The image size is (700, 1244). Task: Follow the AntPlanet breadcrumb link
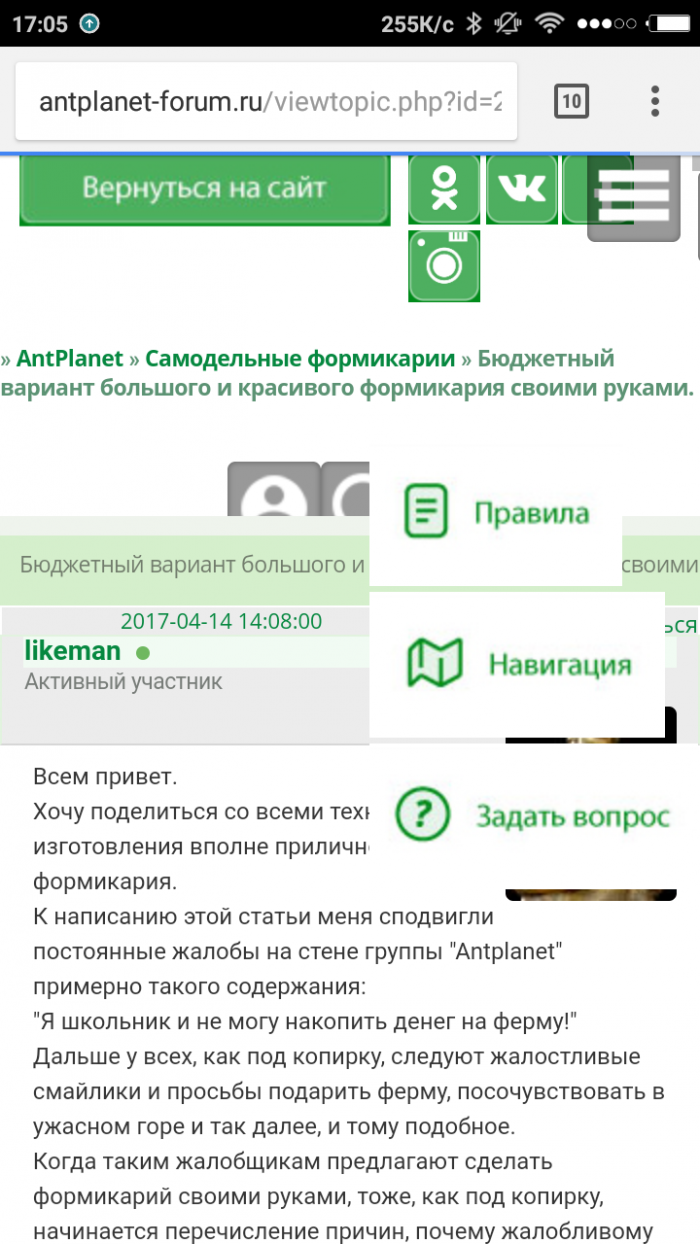click(70, 358)
